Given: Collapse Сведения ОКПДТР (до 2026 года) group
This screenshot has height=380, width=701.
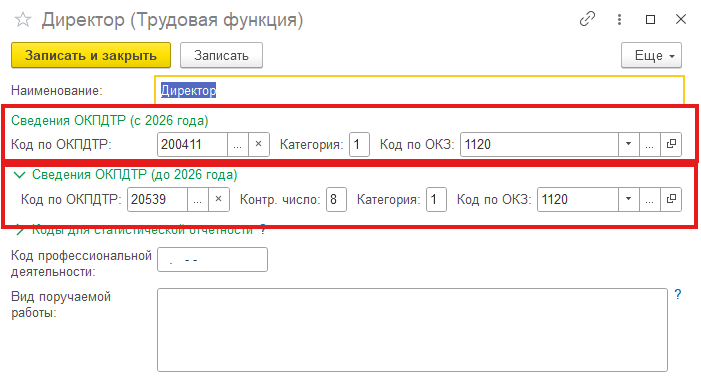Looking at the screenshot, I should tap(20, 175).
